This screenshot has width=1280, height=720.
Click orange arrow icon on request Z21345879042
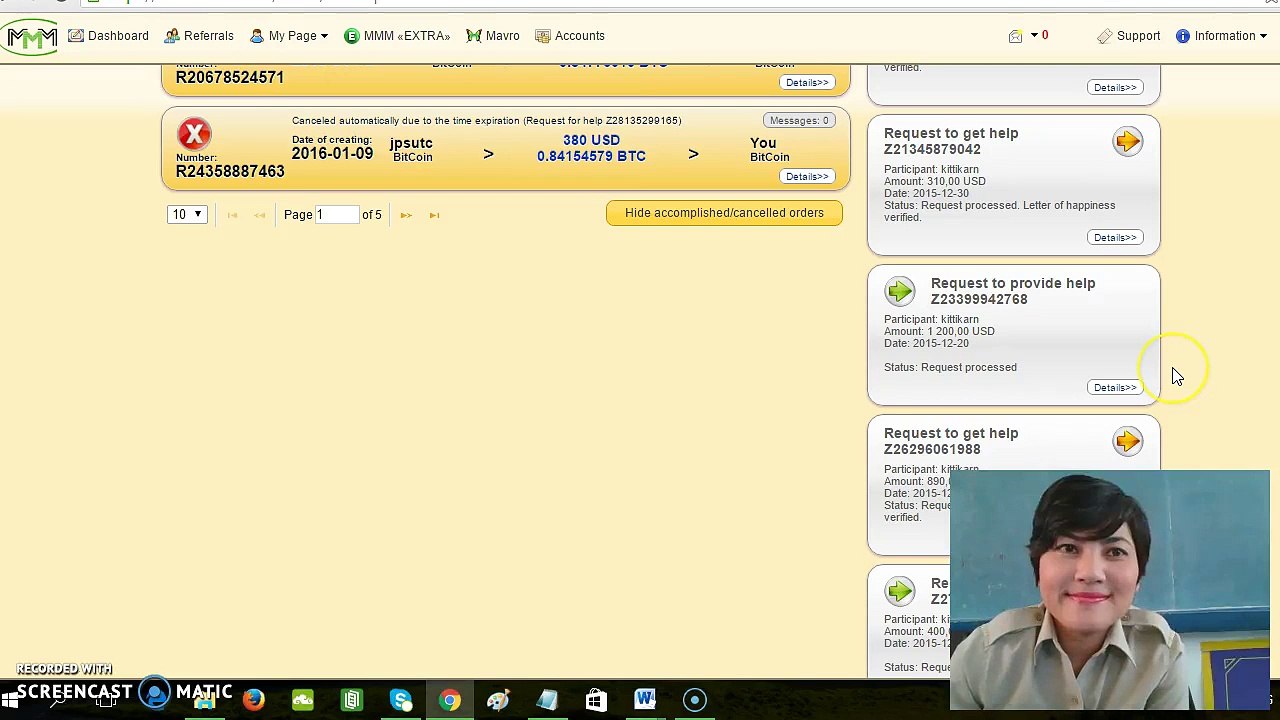pos(1127,141)
